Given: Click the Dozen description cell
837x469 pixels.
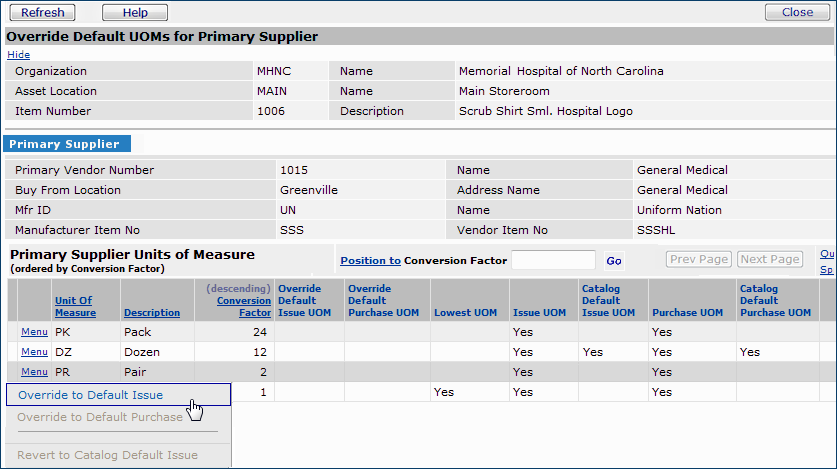Looking at the screenshot, I should (143, 352).
